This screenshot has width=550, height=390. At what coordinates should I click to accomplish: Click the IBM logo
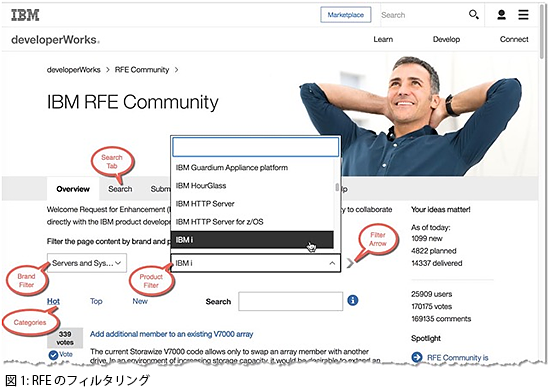click(25, 15)
